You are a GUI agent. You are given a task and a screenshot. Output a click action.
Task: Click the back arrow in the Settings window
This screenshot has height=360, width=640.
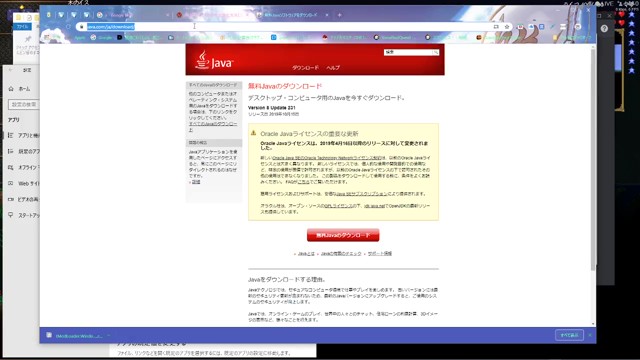pos(11,70)
